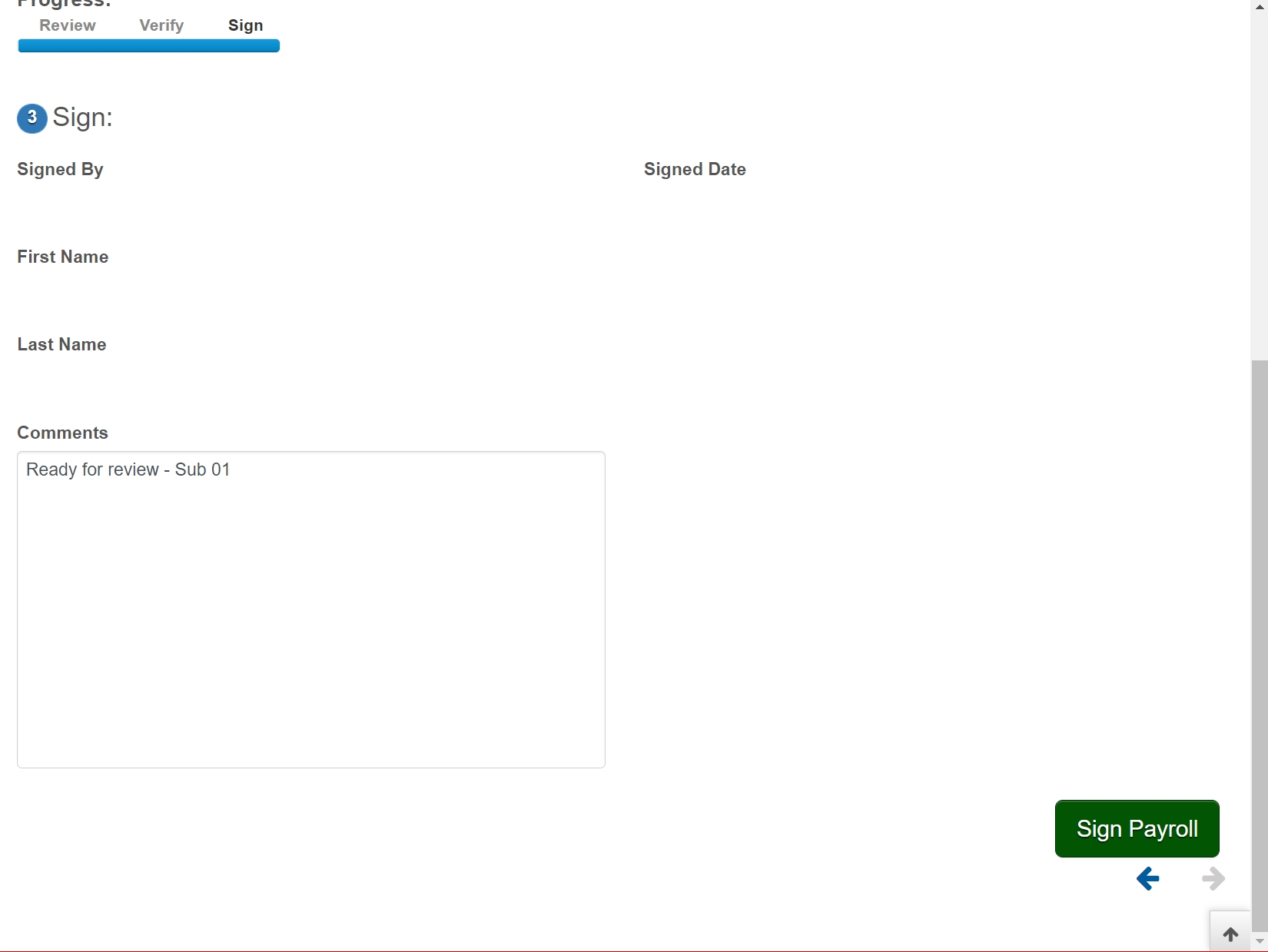Click the Comments label
The image size is (1268, 952).
(x=63, y=433)
